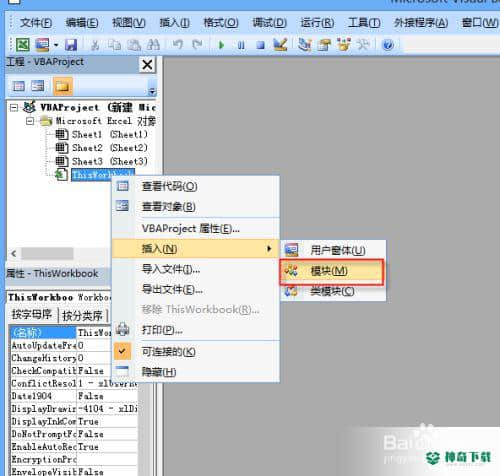
Task: Open the 文件(F) menu
Action: tap(36, 23)
